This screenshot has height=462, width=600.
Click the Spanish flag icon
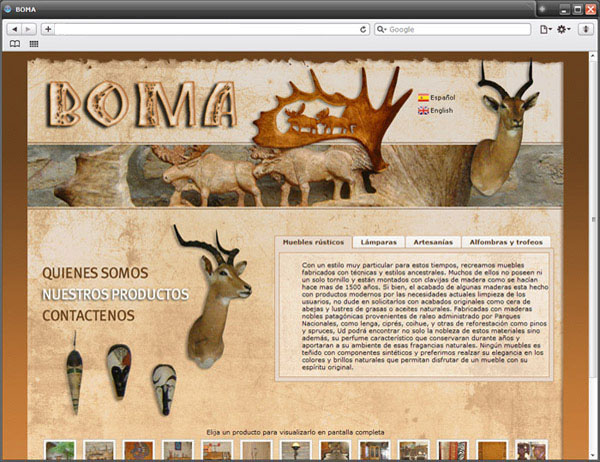click(424, 97)
